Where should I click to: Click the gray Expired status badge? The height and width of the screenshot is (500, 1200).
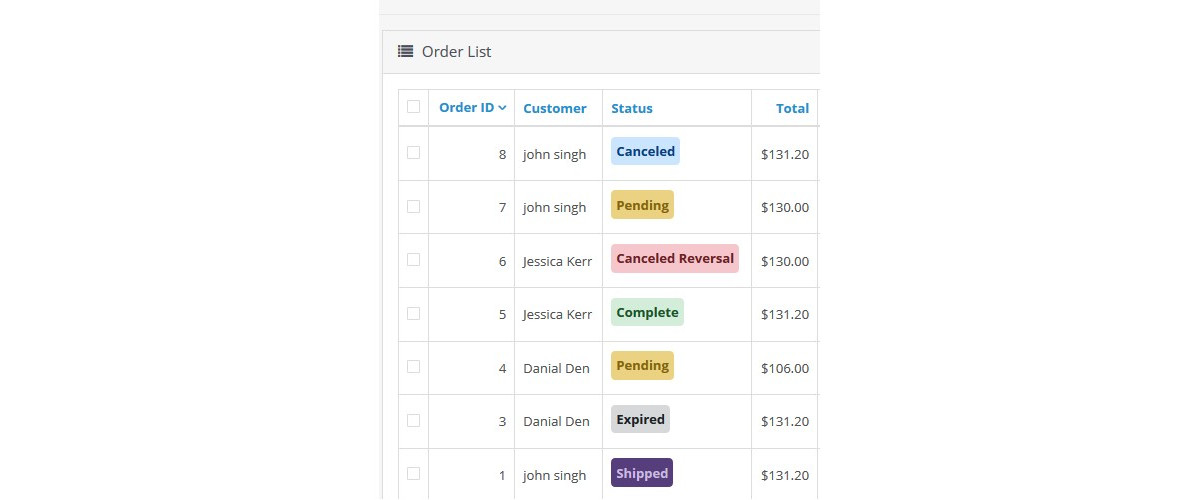640,419
